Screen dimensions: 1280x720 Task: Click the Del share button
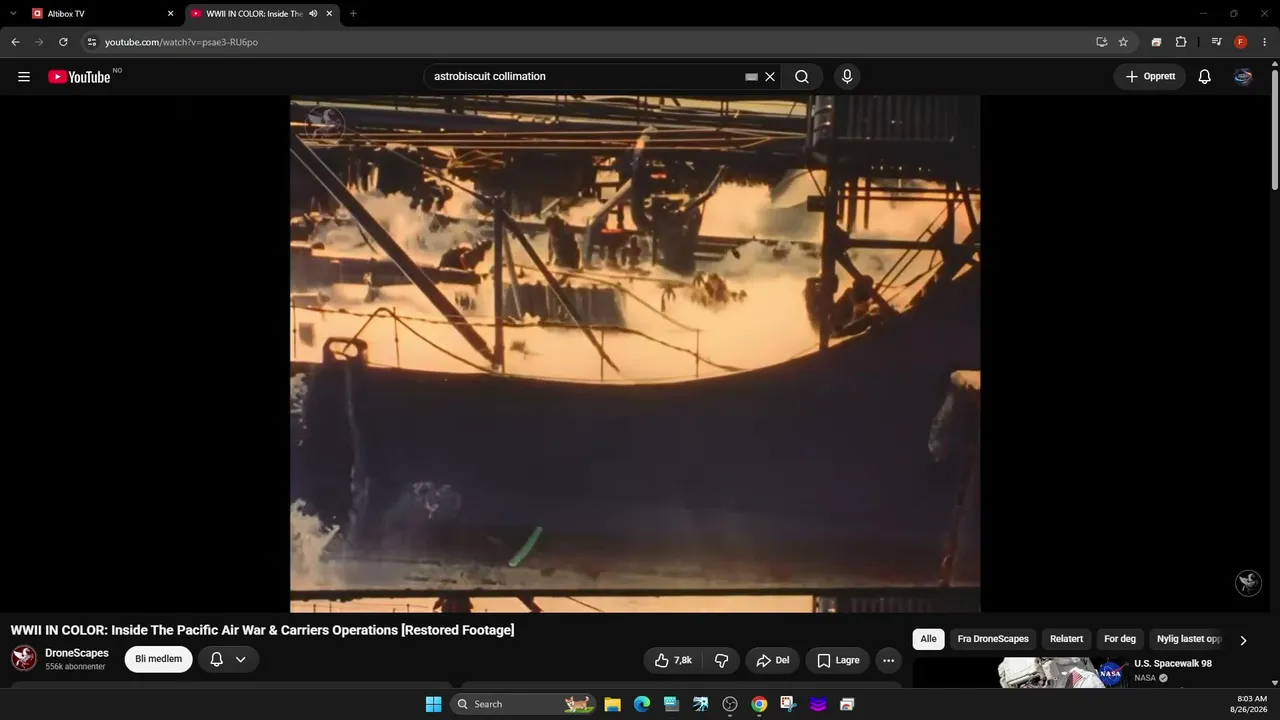tap(772, 660)
